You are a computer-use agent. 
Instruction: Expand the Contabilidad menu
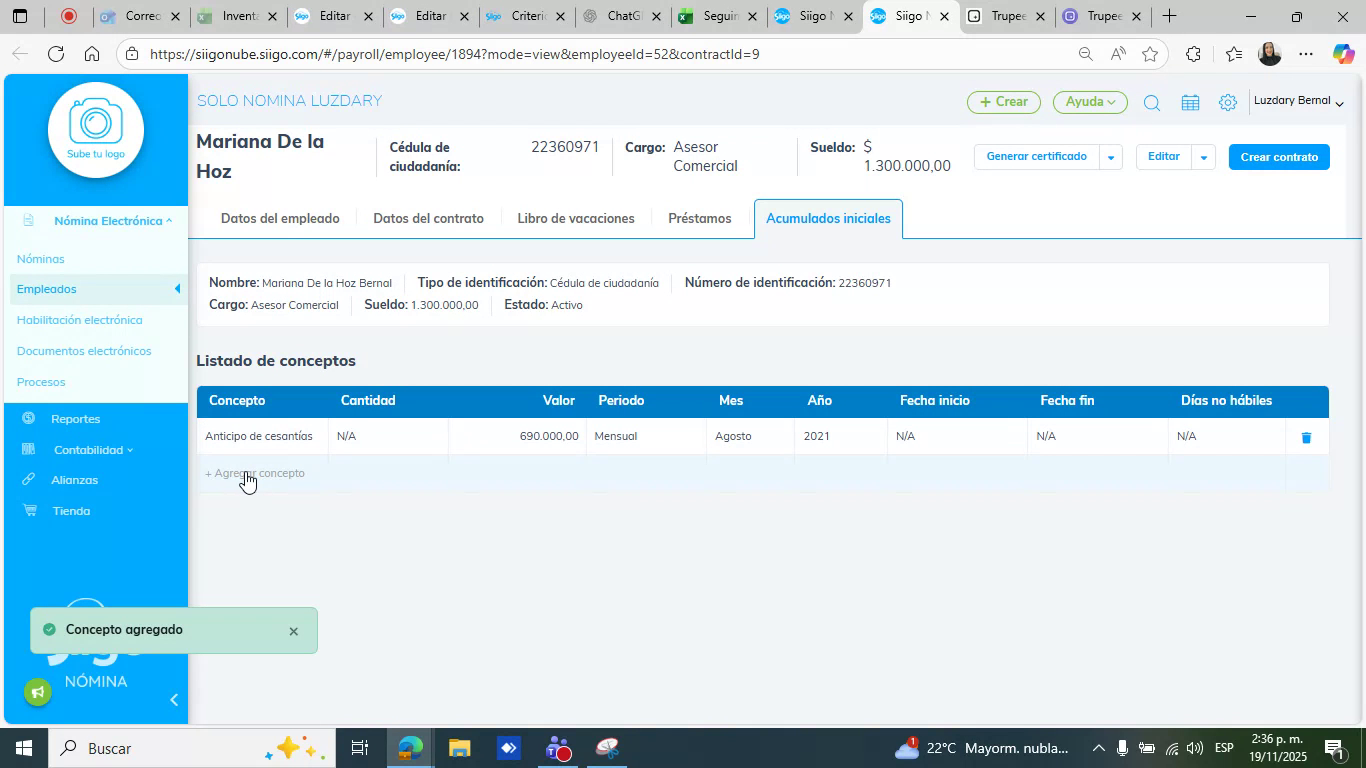[93, 450]
